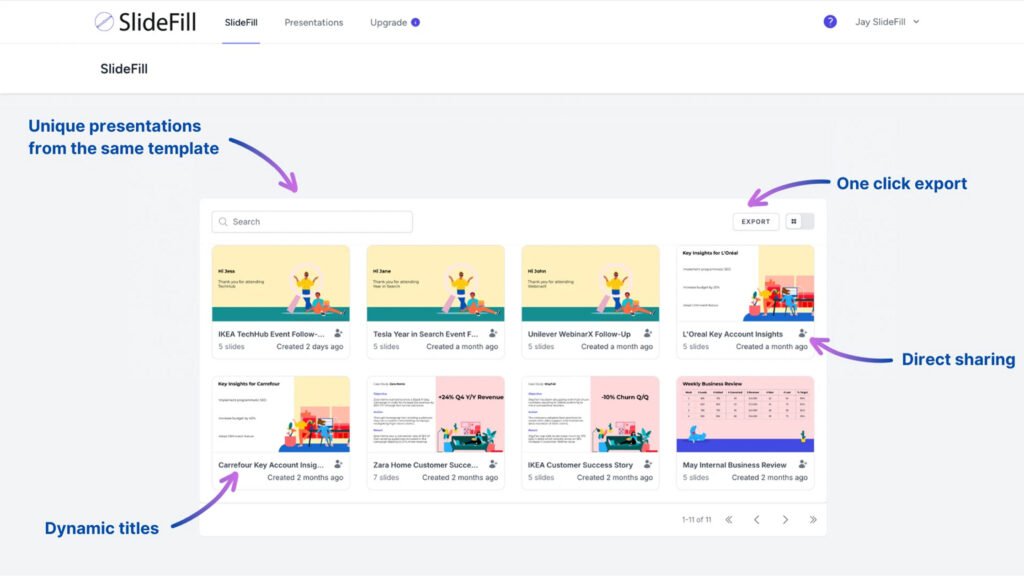Click the SlideFill logo icon
Viewport: 1024px width, 576px height.
[104, 21]
